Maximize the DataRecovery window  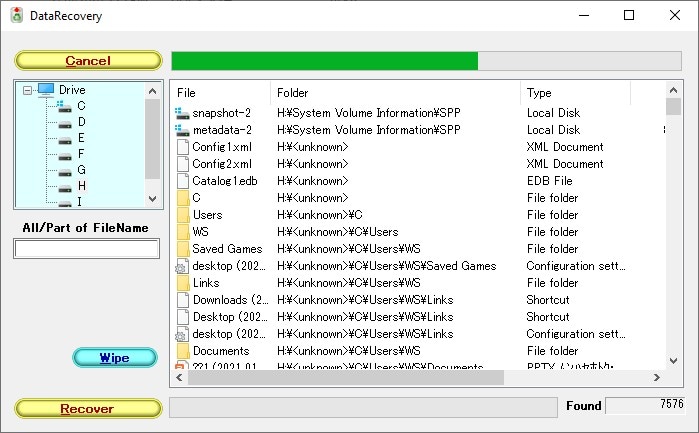point(629,15)
